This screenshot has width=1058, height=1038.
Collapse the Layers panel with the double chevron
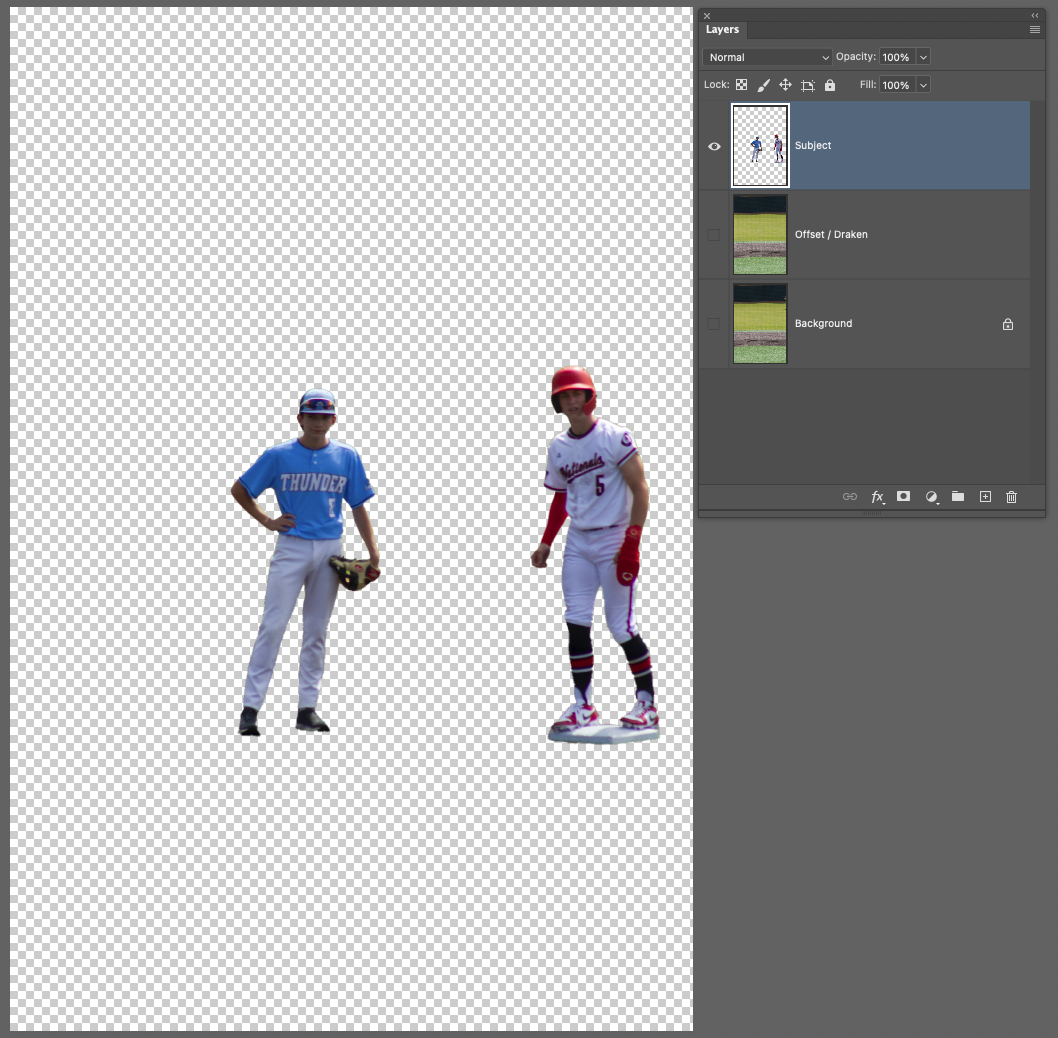click(x=1034, y=15)
